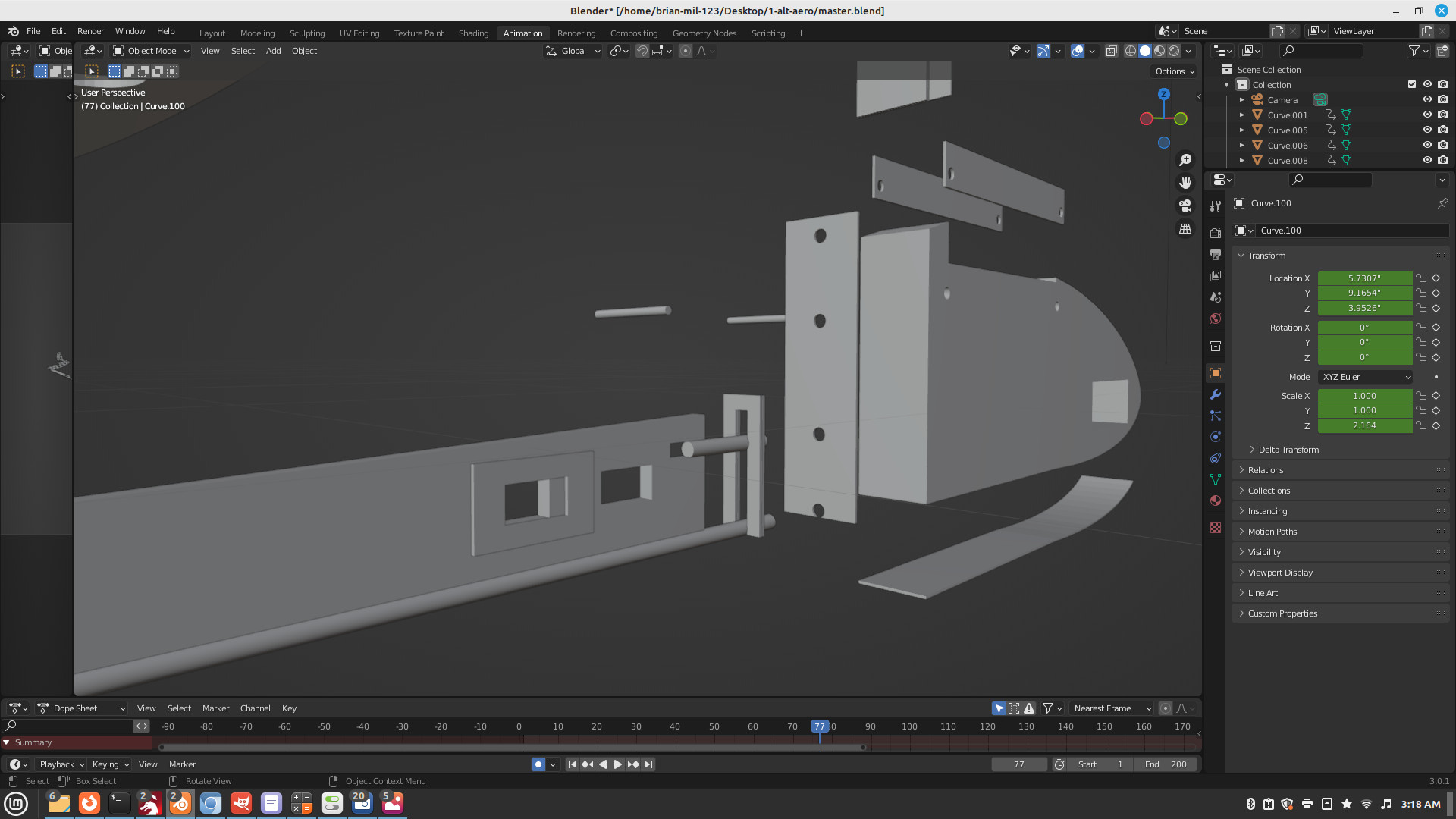Hide Curve.001 in the viewport
This screenshot has width=1456, height=819.
[1427, 115]
